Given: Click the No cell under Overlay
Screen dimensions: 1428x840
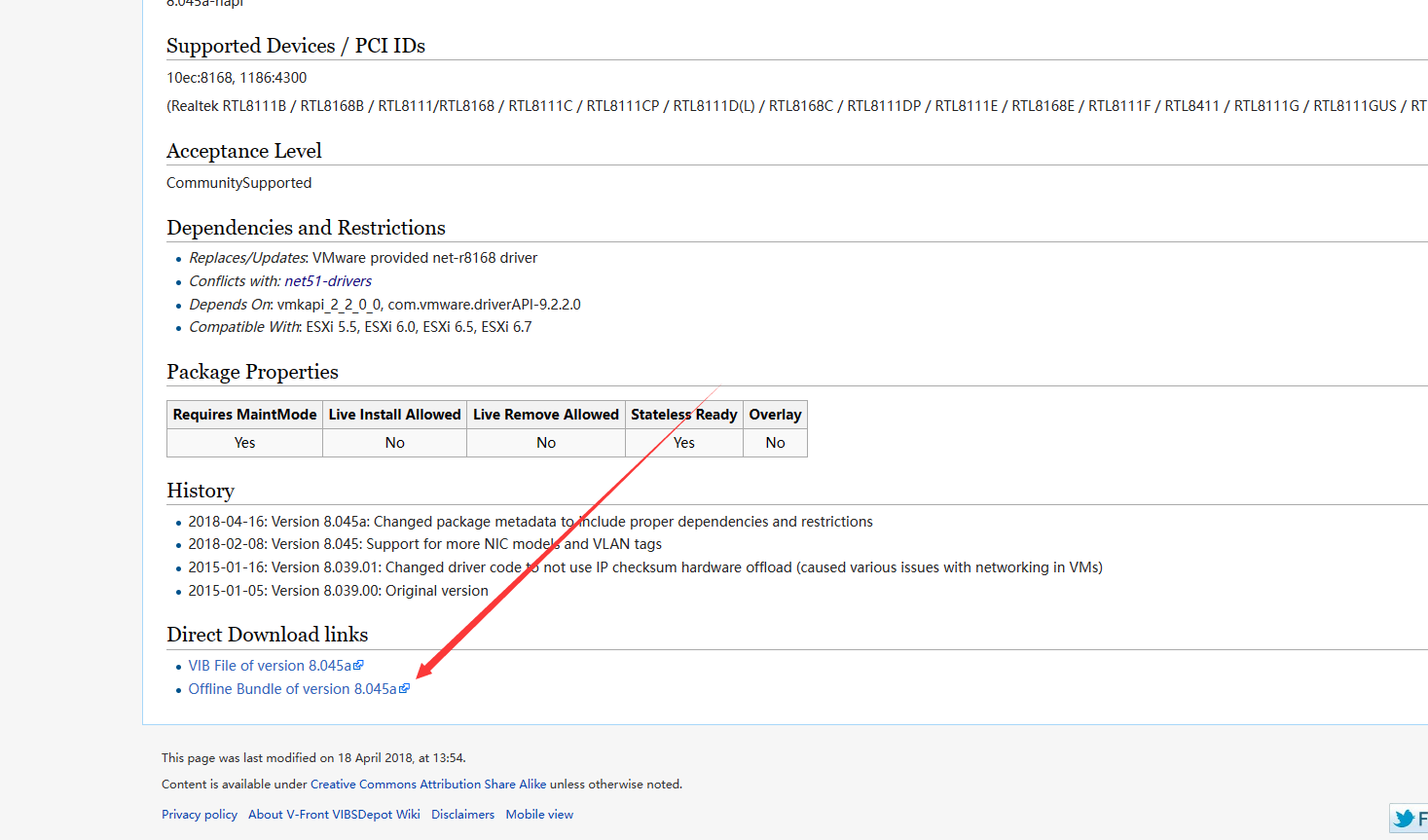Looking at the screenshot, I should [x=775, y=443].
